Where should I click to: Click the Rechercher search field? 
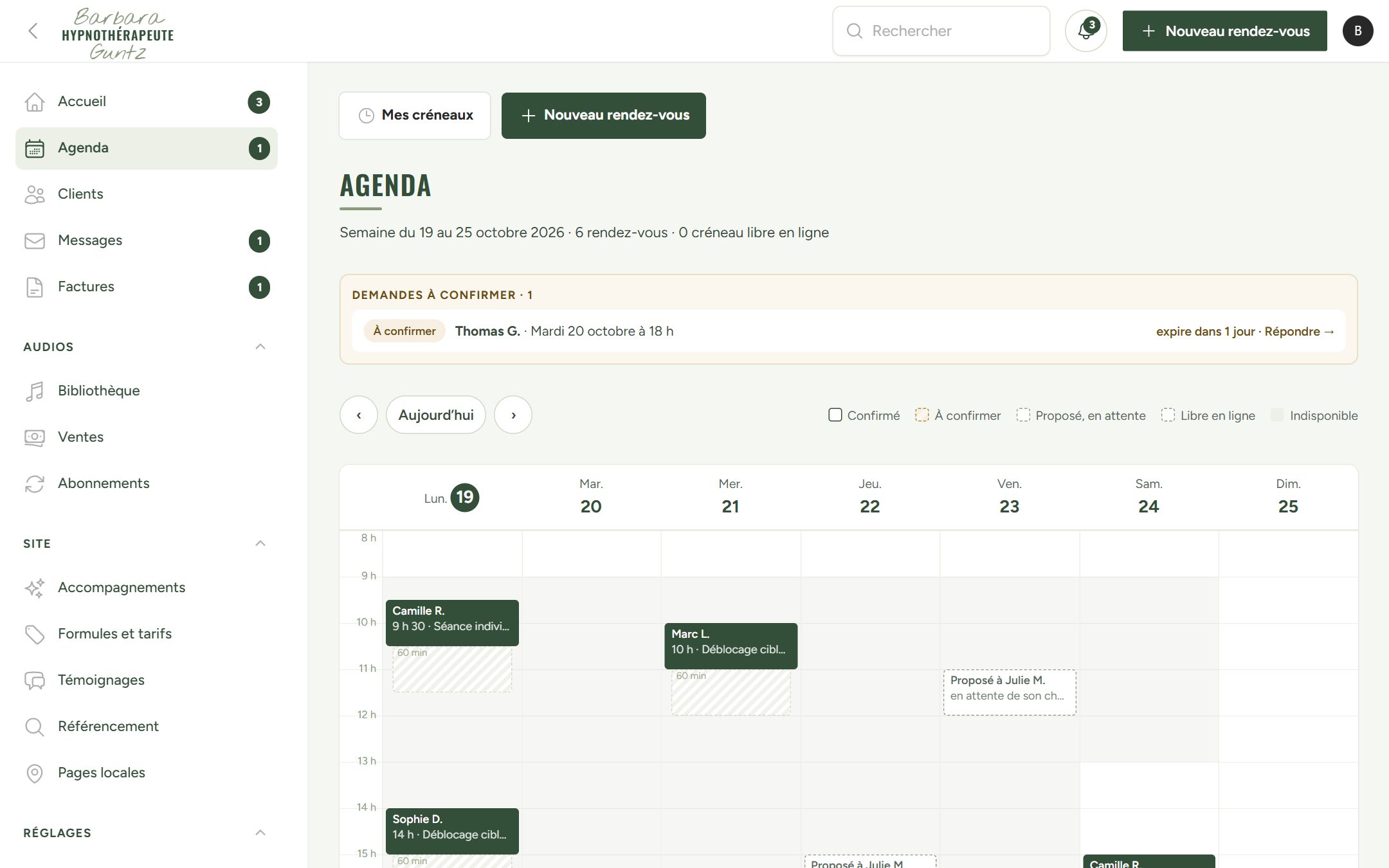[x=941, y=31]
